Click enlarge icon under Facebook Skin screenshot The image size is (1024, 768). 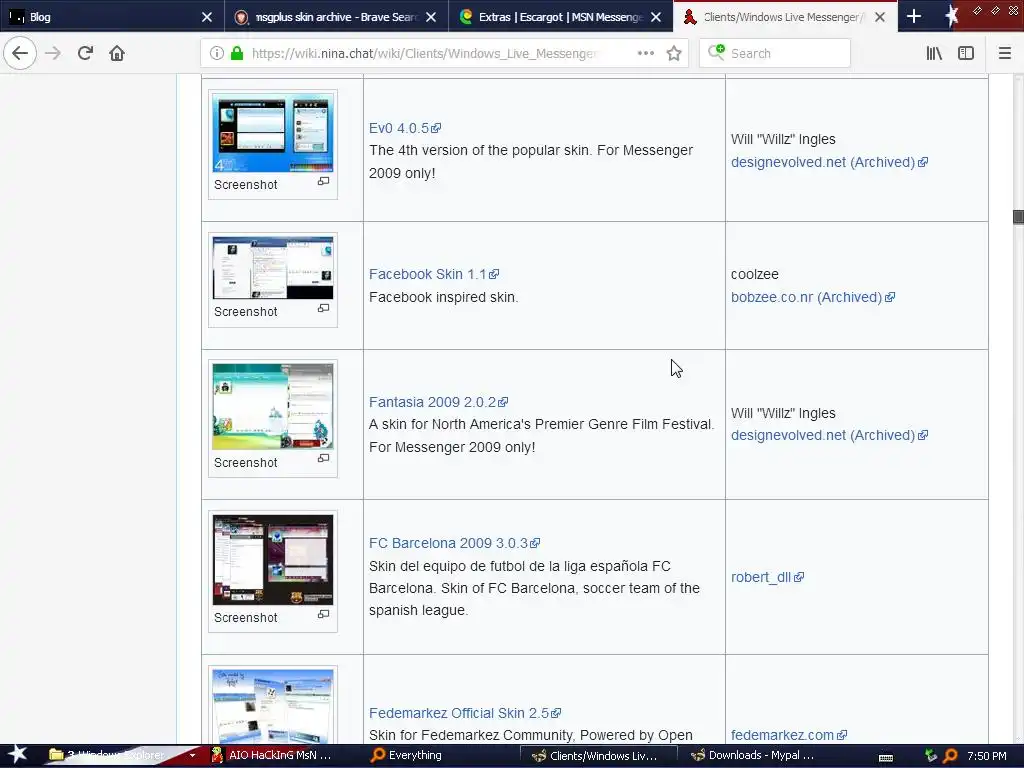pos(323,308)
